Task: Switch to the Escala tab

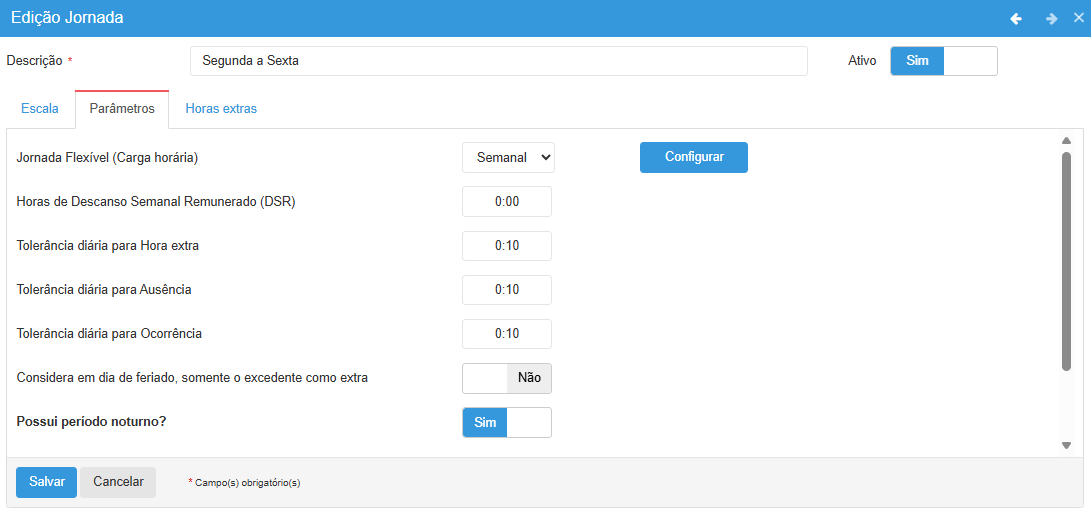Action: (40, 109)
